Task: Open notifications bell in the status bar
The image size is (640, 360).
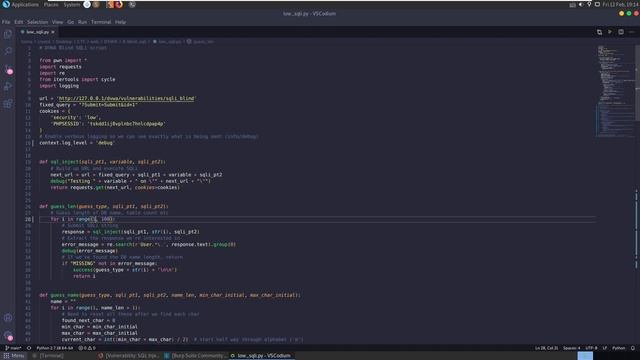Action: click(633, 348)
